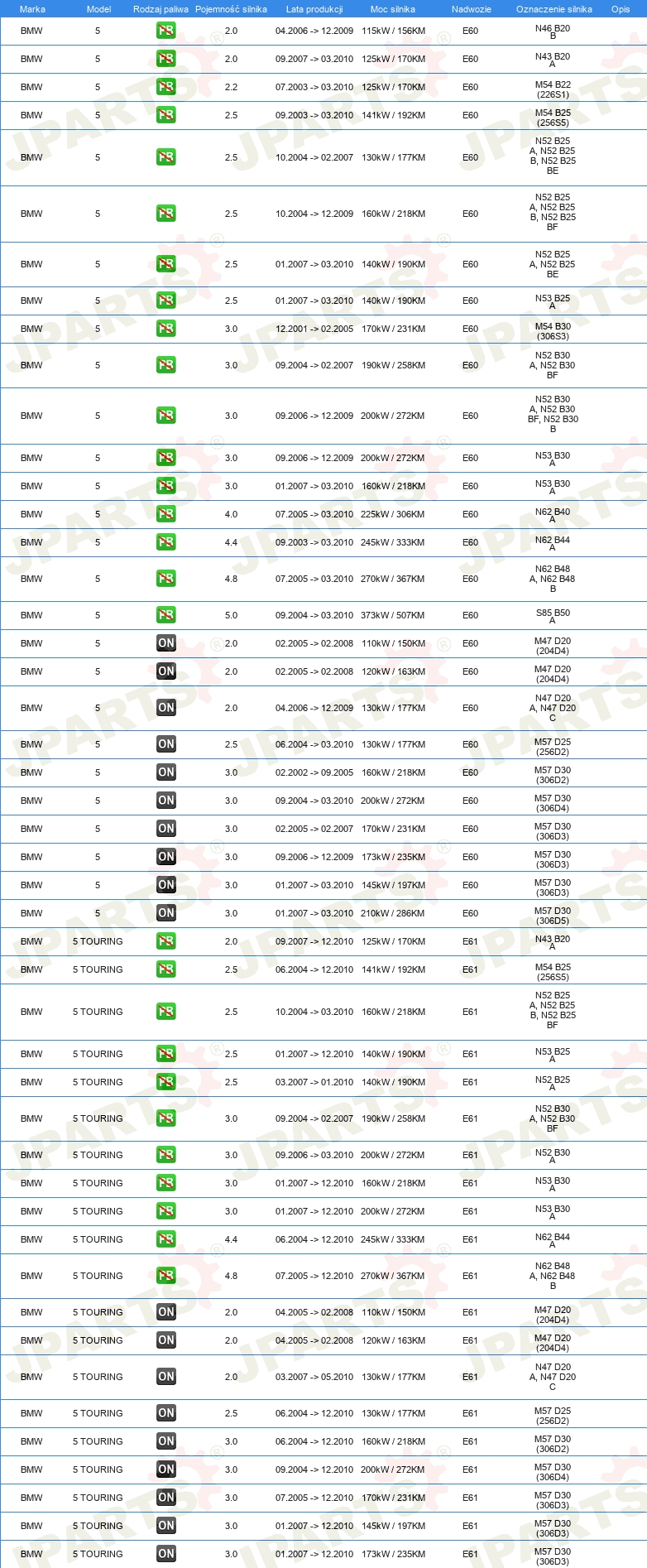
Task: Click ON icon in E61 M57 D30 (306D4) row
Action: point(166,1469)
